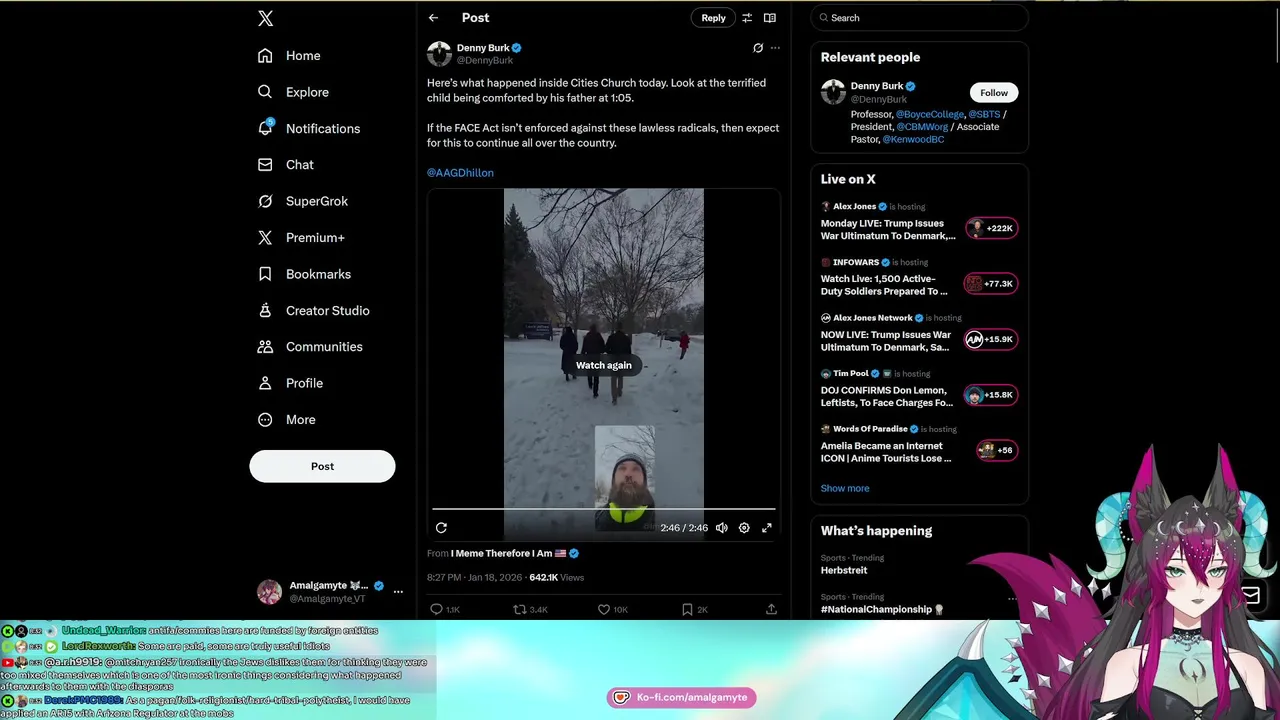Click the Creator Studio sidebar icon
This screenshot has height=720, width=1280.
(x=265, y=310)
